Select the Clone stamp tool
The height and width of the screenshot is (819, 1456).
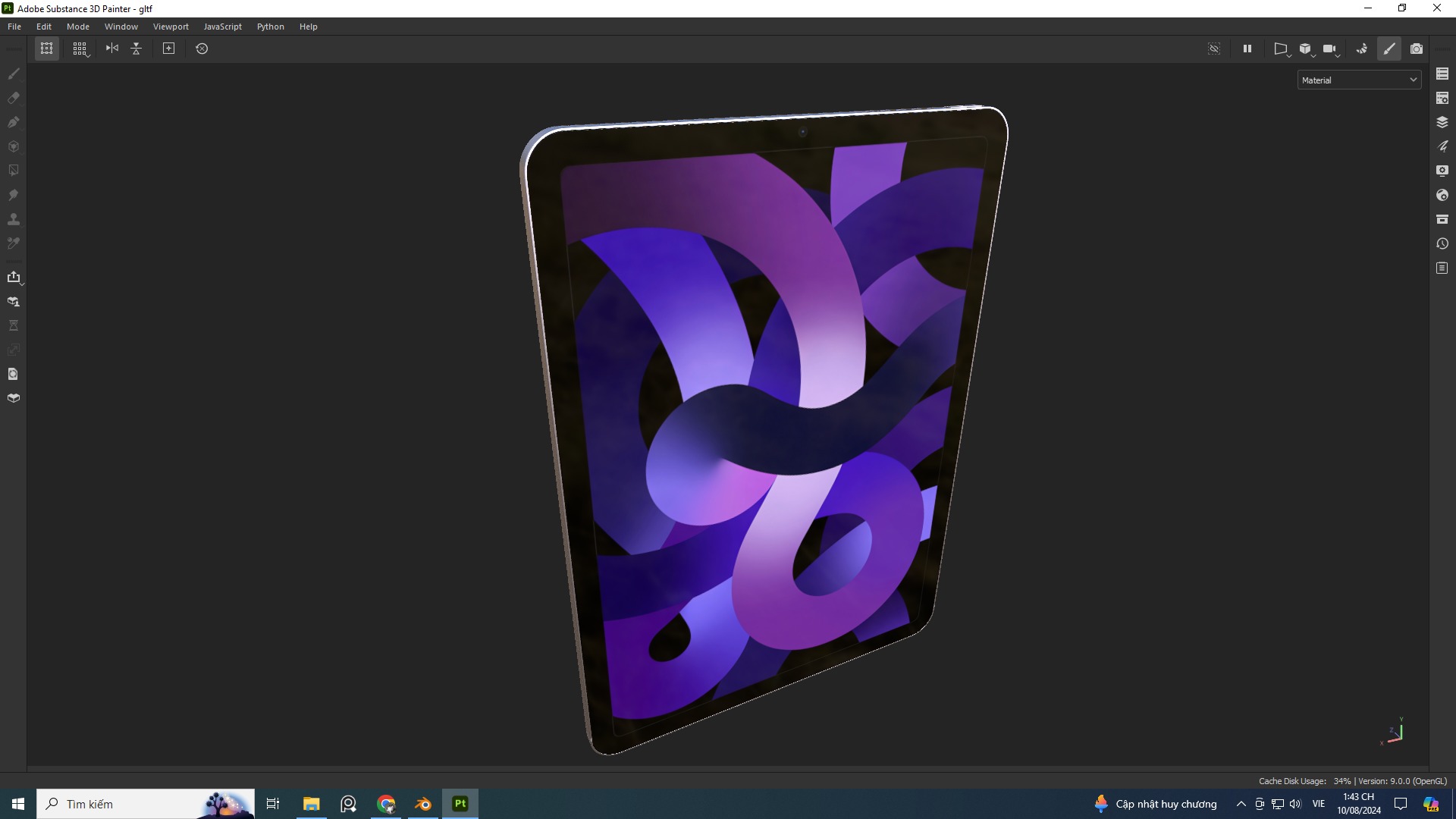coord(14,219)
